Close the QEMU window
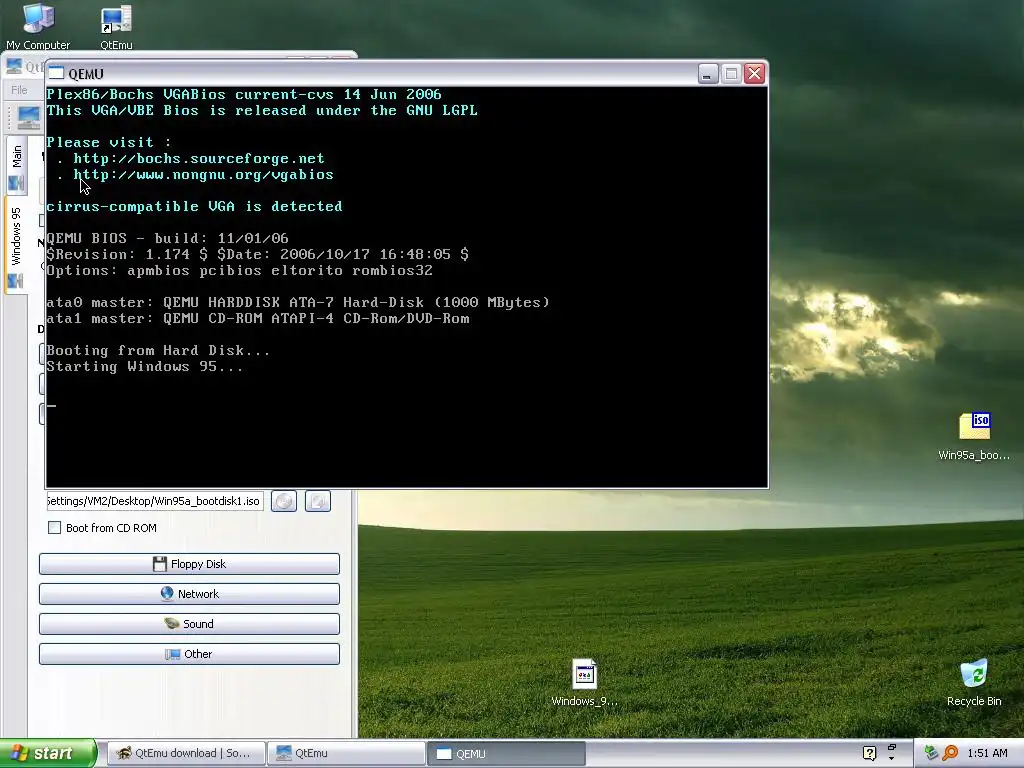This screenshot has width=1024, height=768. point(755,74)
